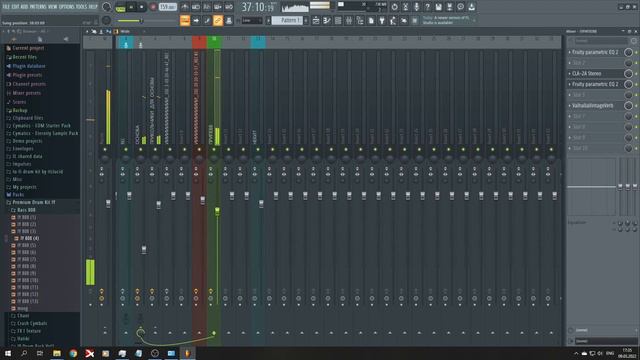Open first Fruity parametric EQ 2 slot
The width and height of the screenshot is (640, 360).
pos(596,52)
